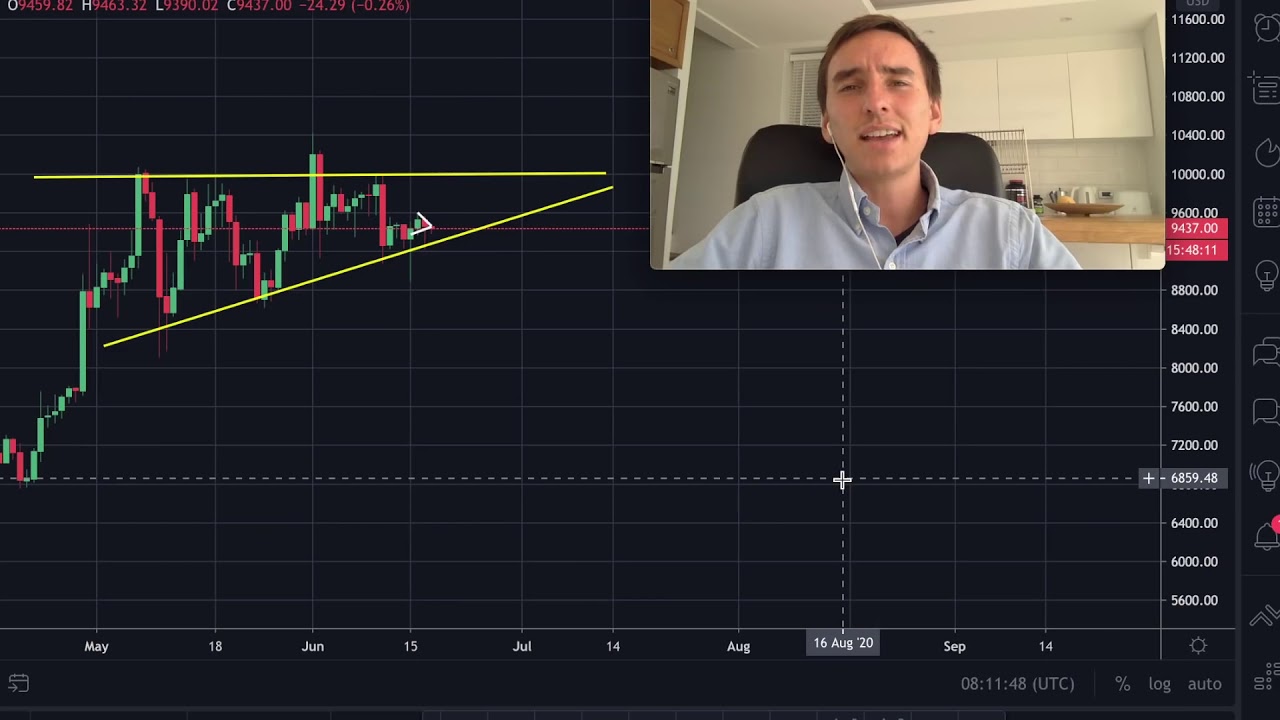Open the Private Chats bubble icon
The width and height of the screenshot is (1280, 720).
pyautogui.click(x=1267, y=412)
